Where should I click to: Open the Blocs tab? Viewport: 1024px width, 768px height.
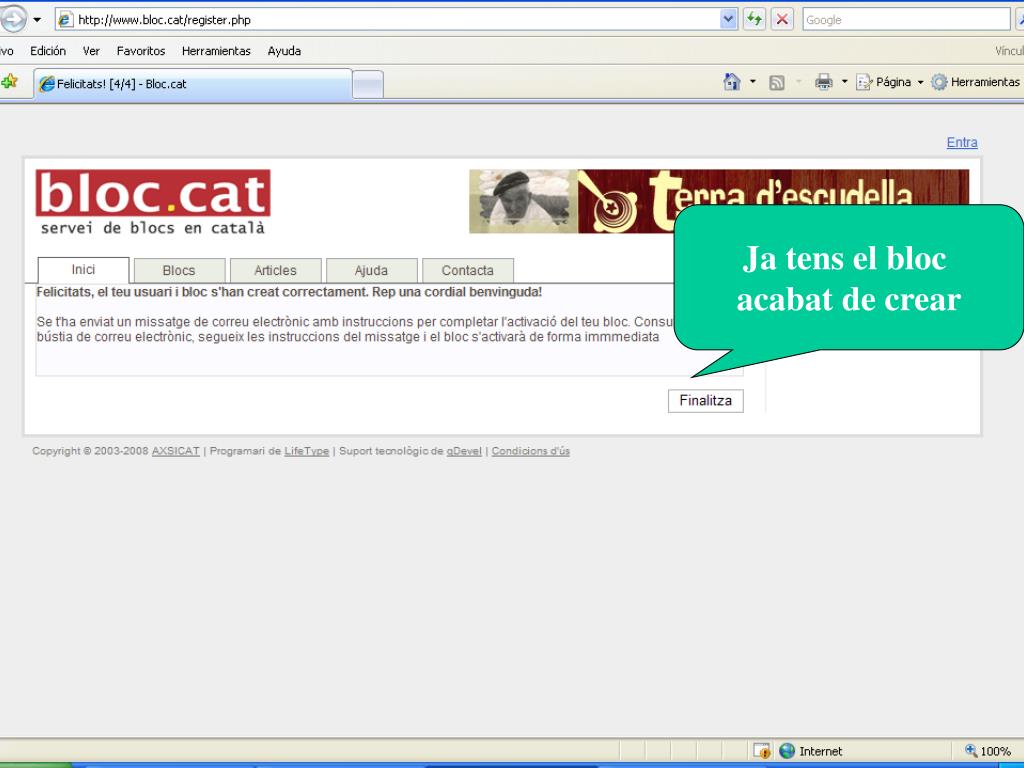[x=179, y=270]
